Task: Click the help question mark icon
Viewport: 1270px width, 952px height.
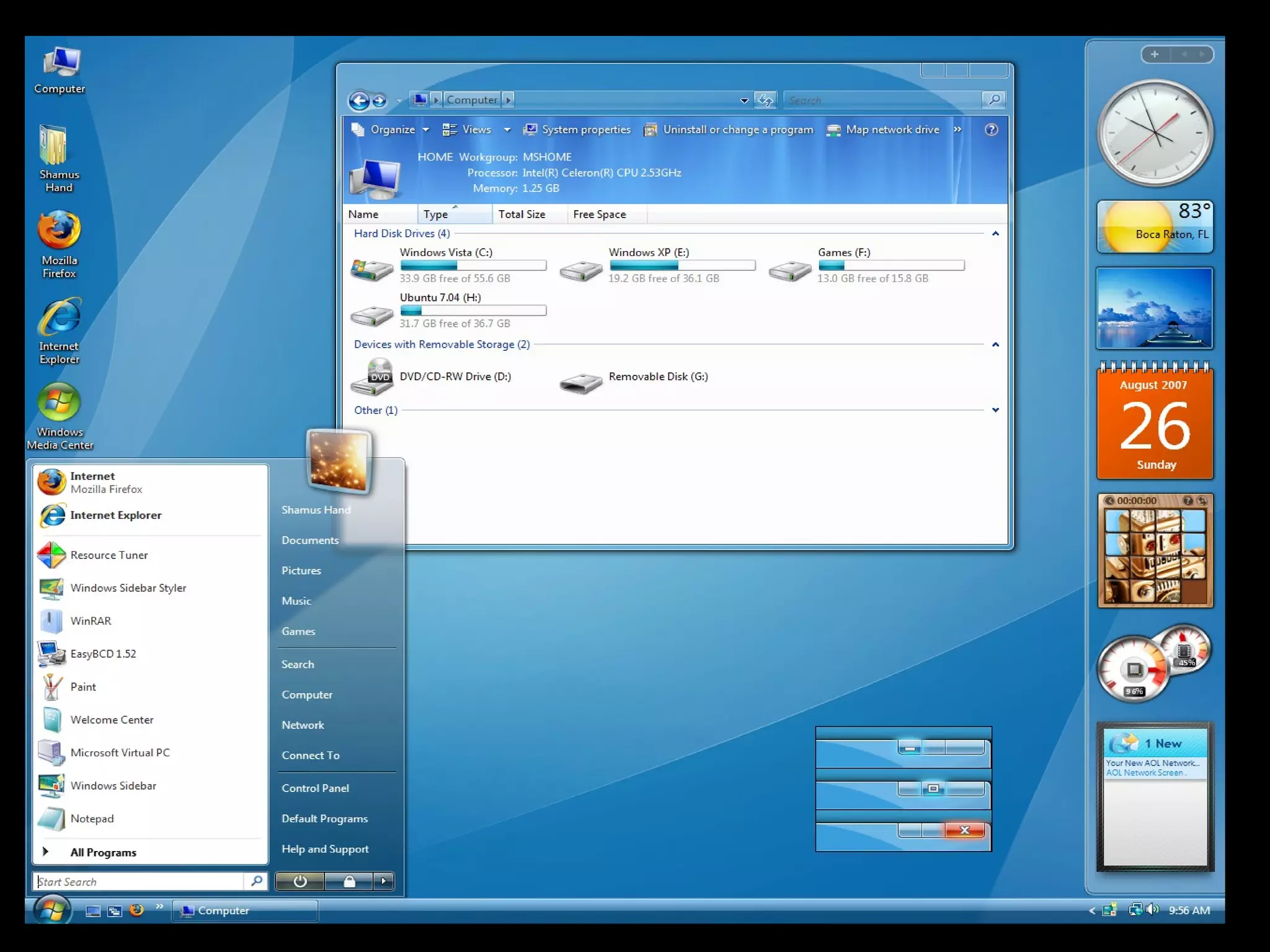Action: [x=991, y=130]
